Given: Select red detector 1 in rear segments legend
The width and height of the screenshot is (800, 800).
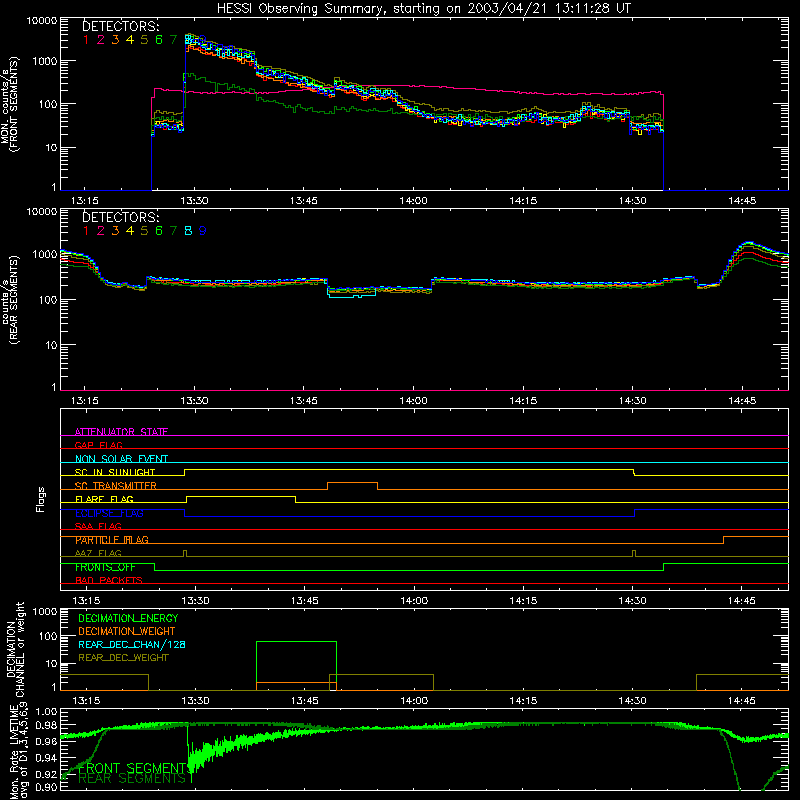Looking at the screenshot, I should tap(86, 231).
